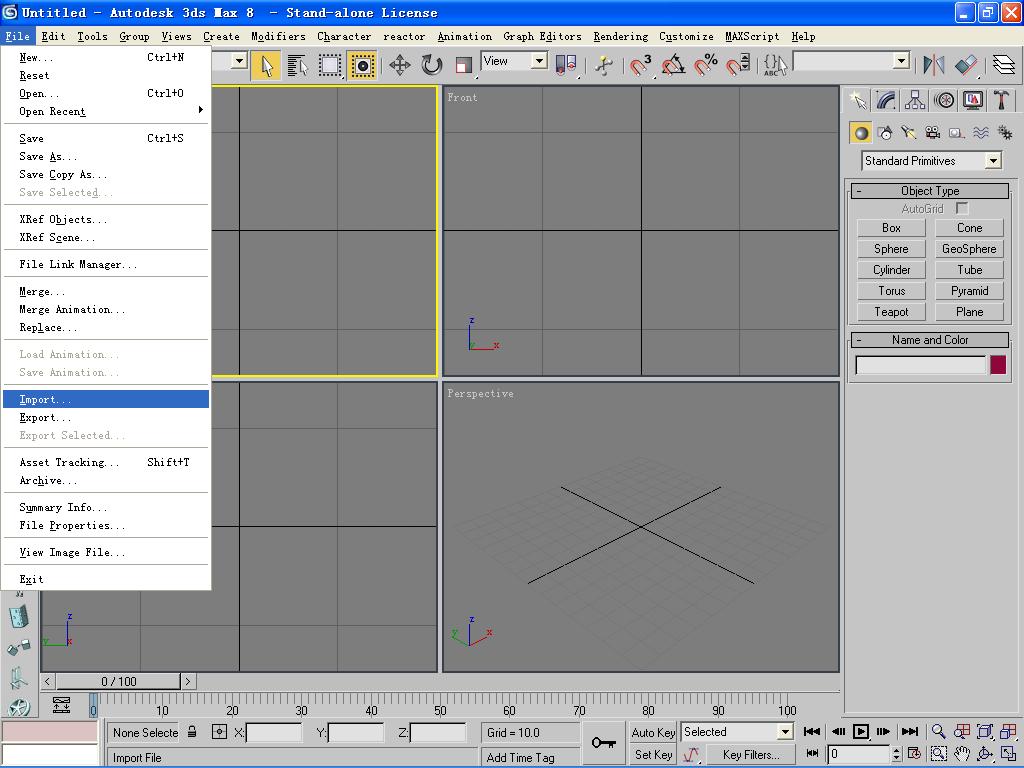This screenshot has height=768, width=1024.
Task: Open the Modifiers menu
Action: [x=278, y=37]
